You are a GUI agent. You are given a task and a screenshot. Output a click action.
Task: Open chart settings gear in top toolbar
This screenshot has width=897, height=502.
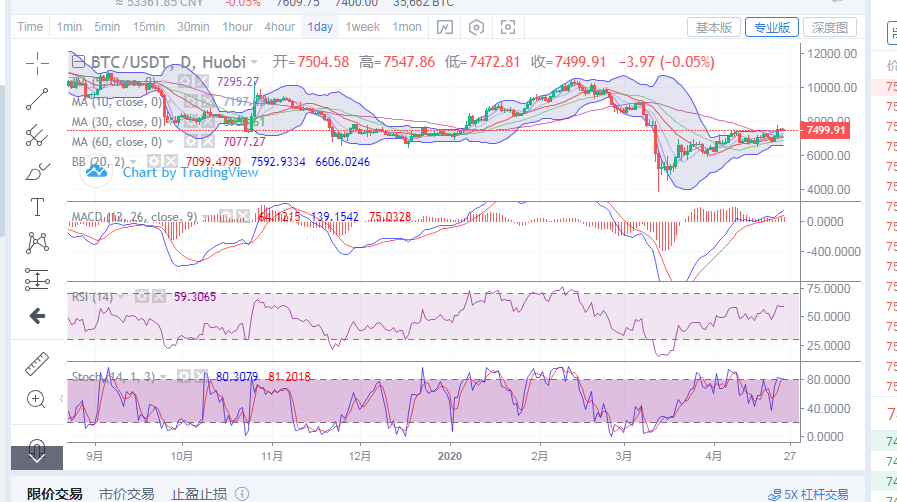[x=477, y=27]
